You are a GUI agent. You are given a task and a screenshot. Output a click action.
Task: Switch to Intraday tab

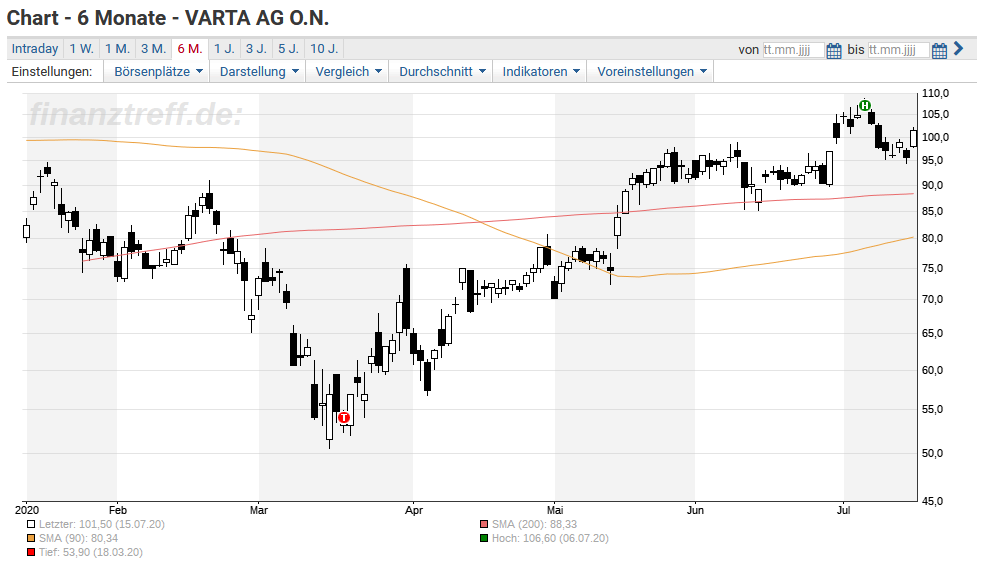coord(35,49)
